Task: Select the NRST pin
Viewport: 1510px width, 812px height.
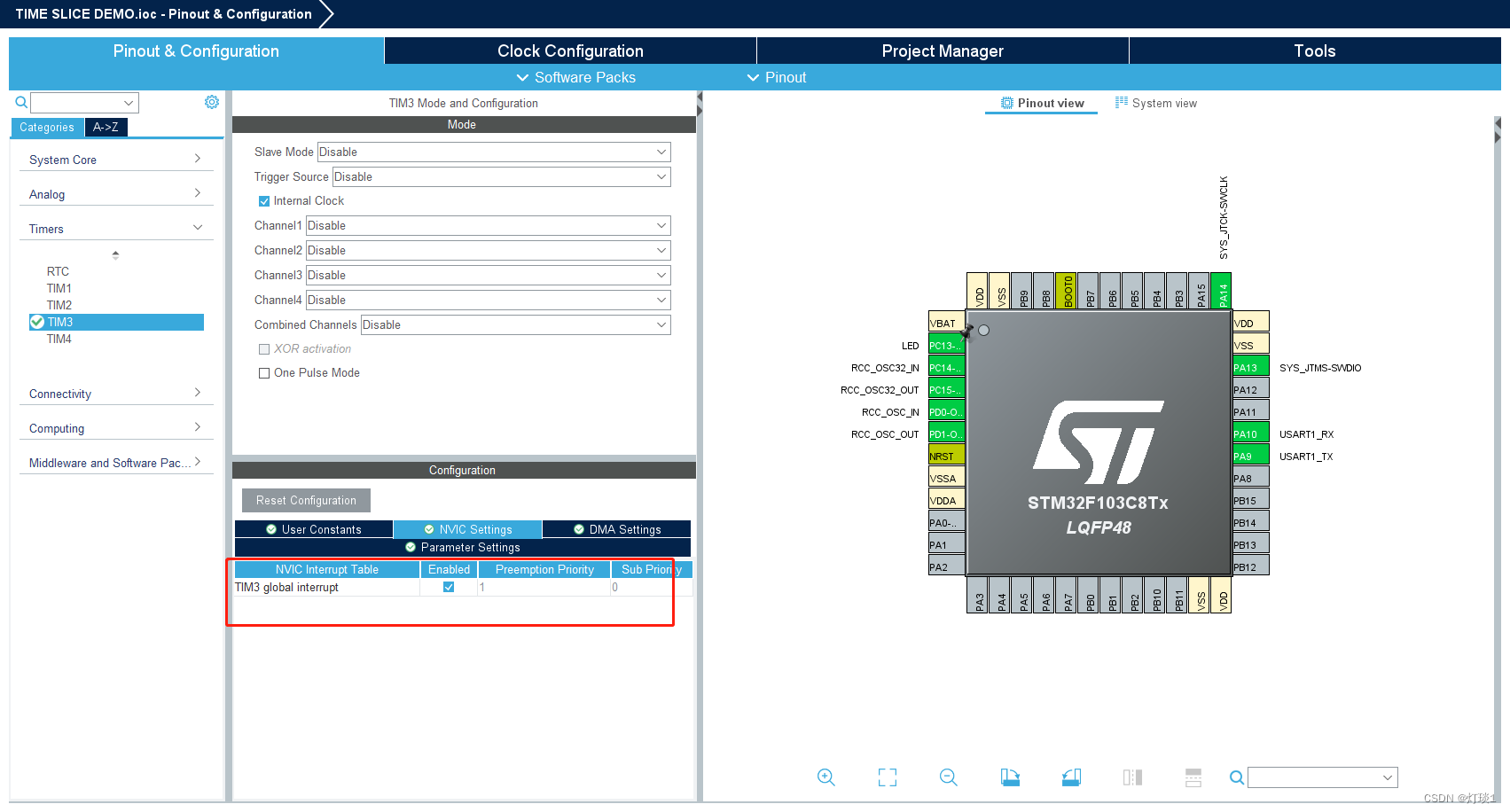Action: coord(946,456)
